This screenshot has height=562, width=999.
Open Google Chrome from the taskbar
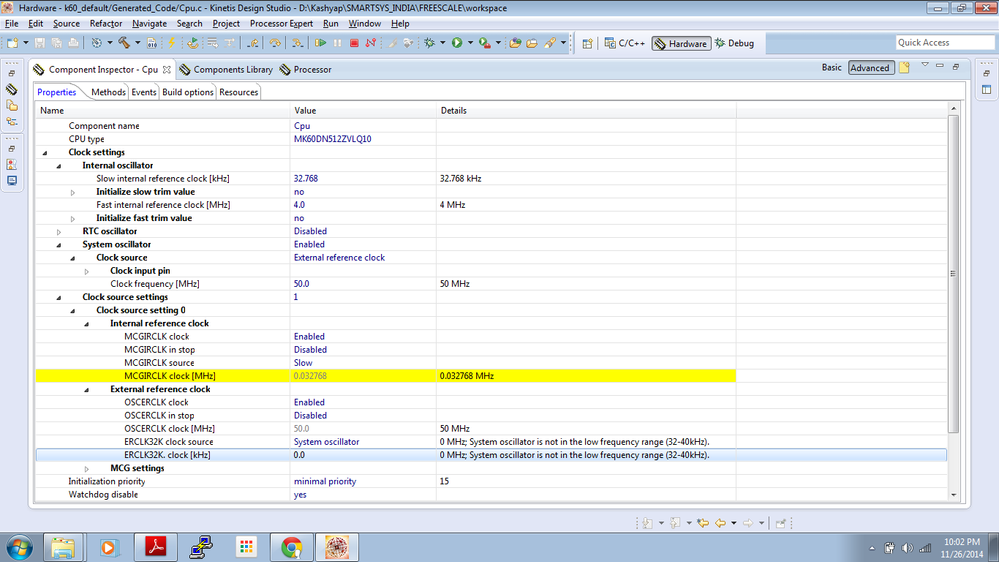coord(292,547)
